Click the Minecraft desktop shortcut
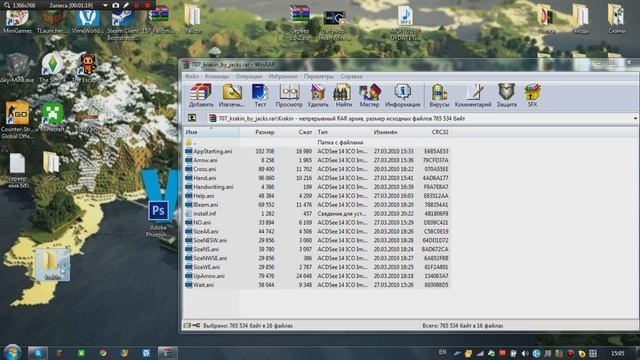640x360 pixels. coord(53,117)
